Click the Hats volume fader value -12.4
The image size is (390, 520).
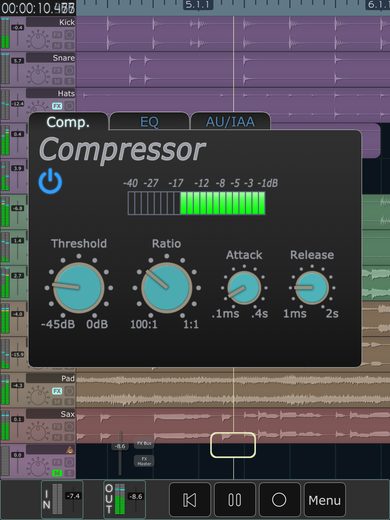(x=17, y=104)
